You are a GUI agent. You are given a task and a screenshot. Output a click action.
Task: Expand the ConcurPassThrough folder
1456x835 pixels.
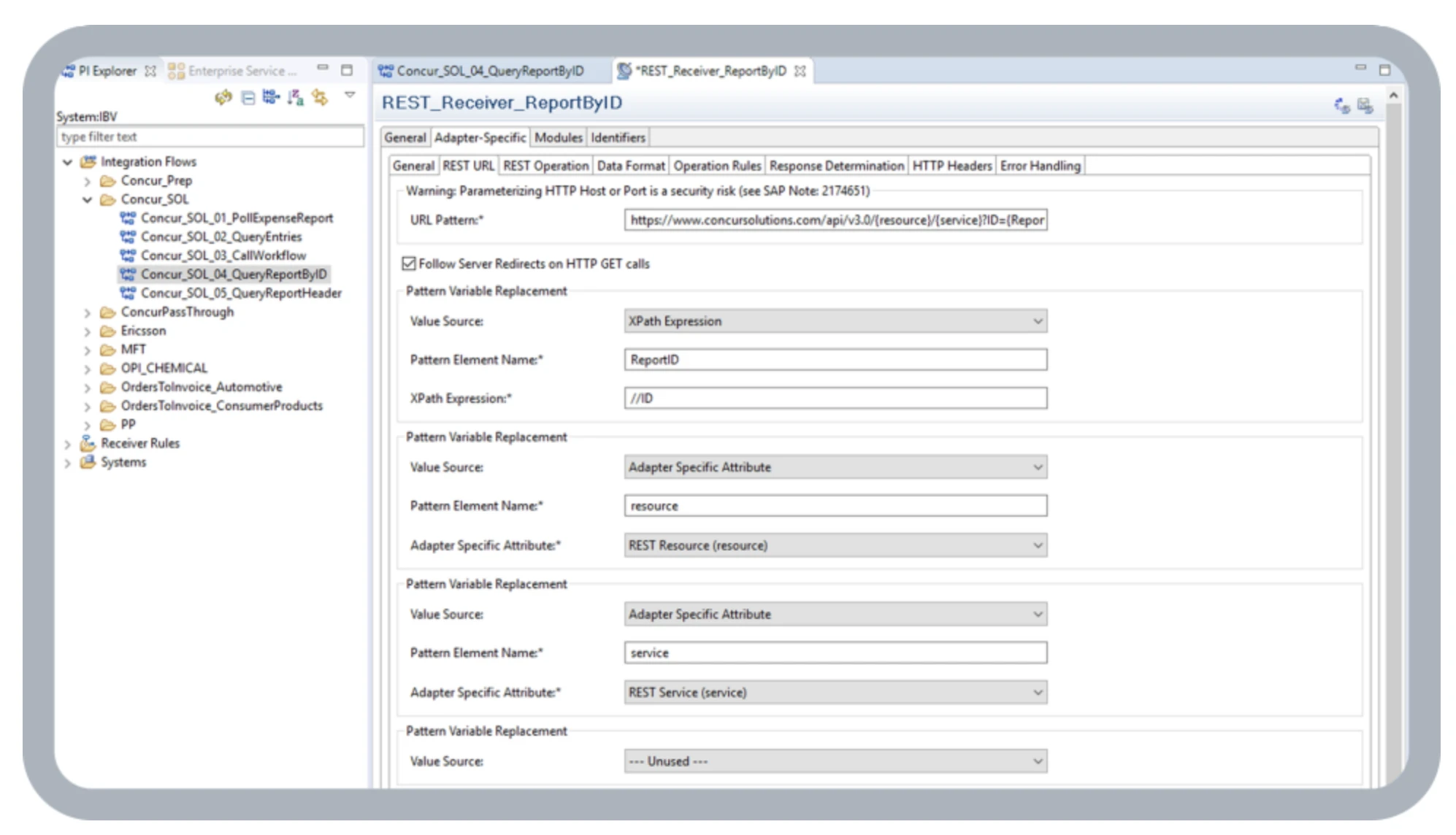pyautogui.click(x=87, y=312)
